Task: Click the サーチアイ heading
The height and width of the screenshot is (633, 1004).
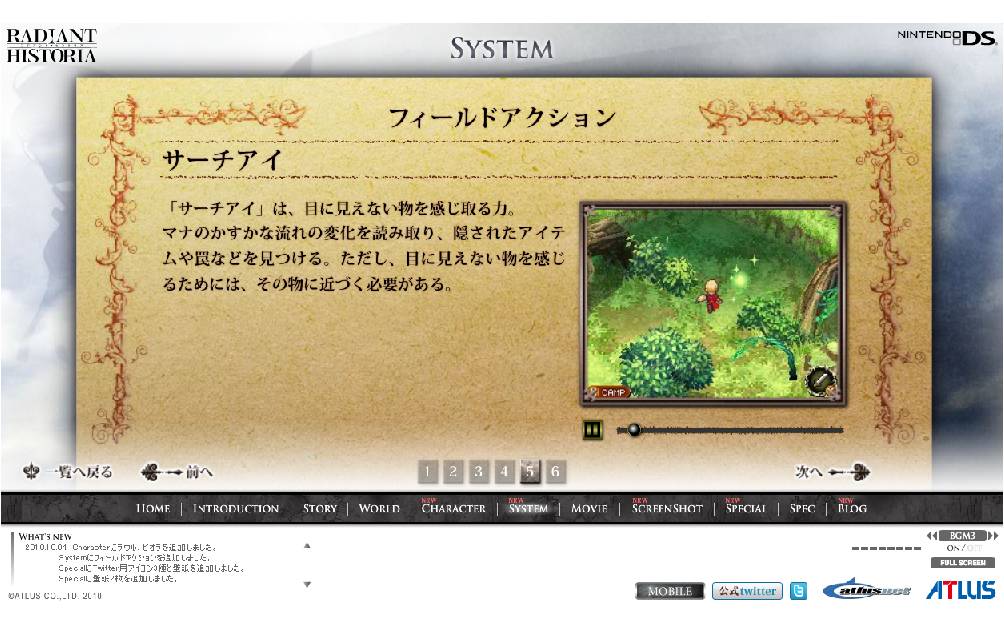Action: tap(222, 159)
